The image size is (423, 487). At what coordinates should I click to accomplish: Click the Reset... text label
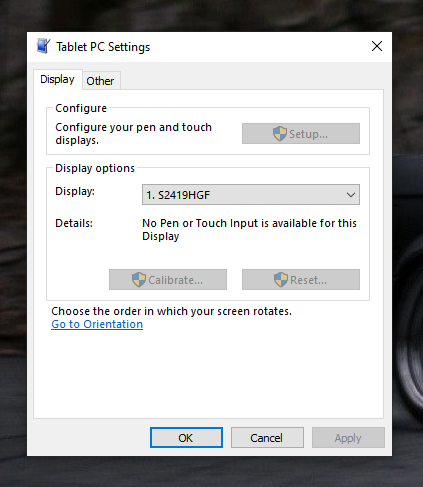[308, 280]
